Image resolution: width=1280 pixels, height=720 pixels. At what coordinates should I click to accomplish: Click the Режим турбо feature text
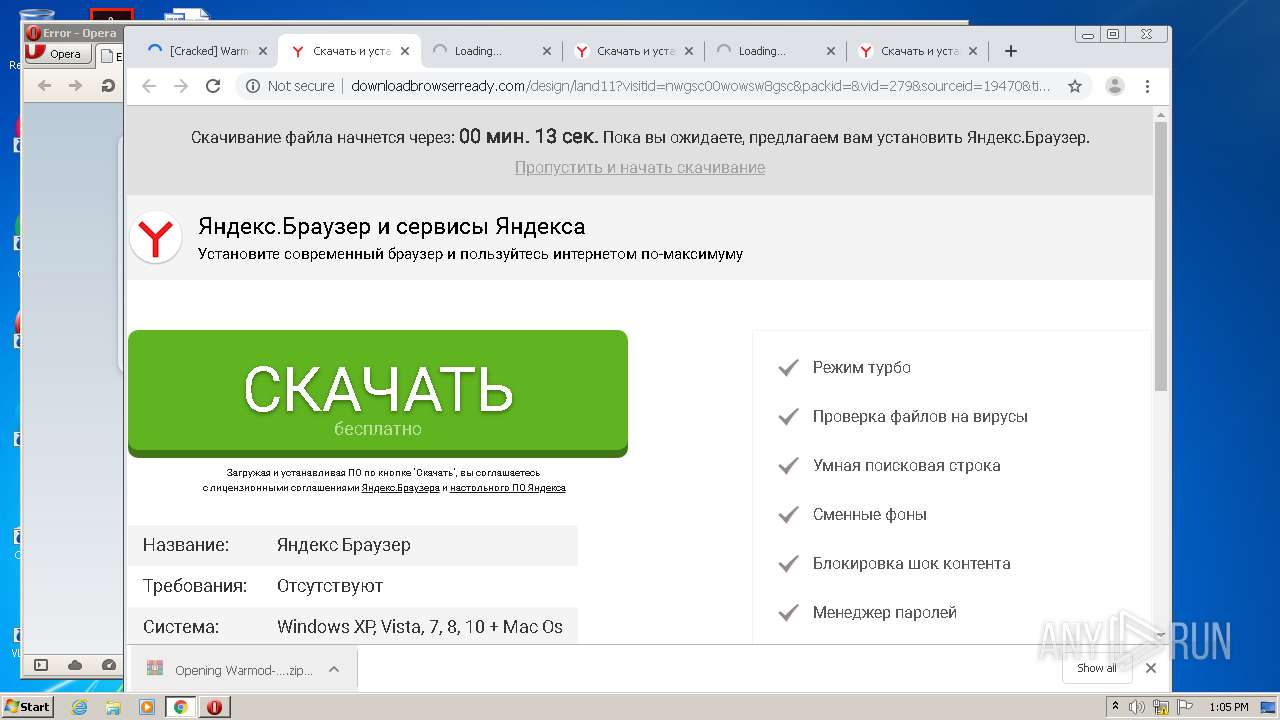click(861, 367)
